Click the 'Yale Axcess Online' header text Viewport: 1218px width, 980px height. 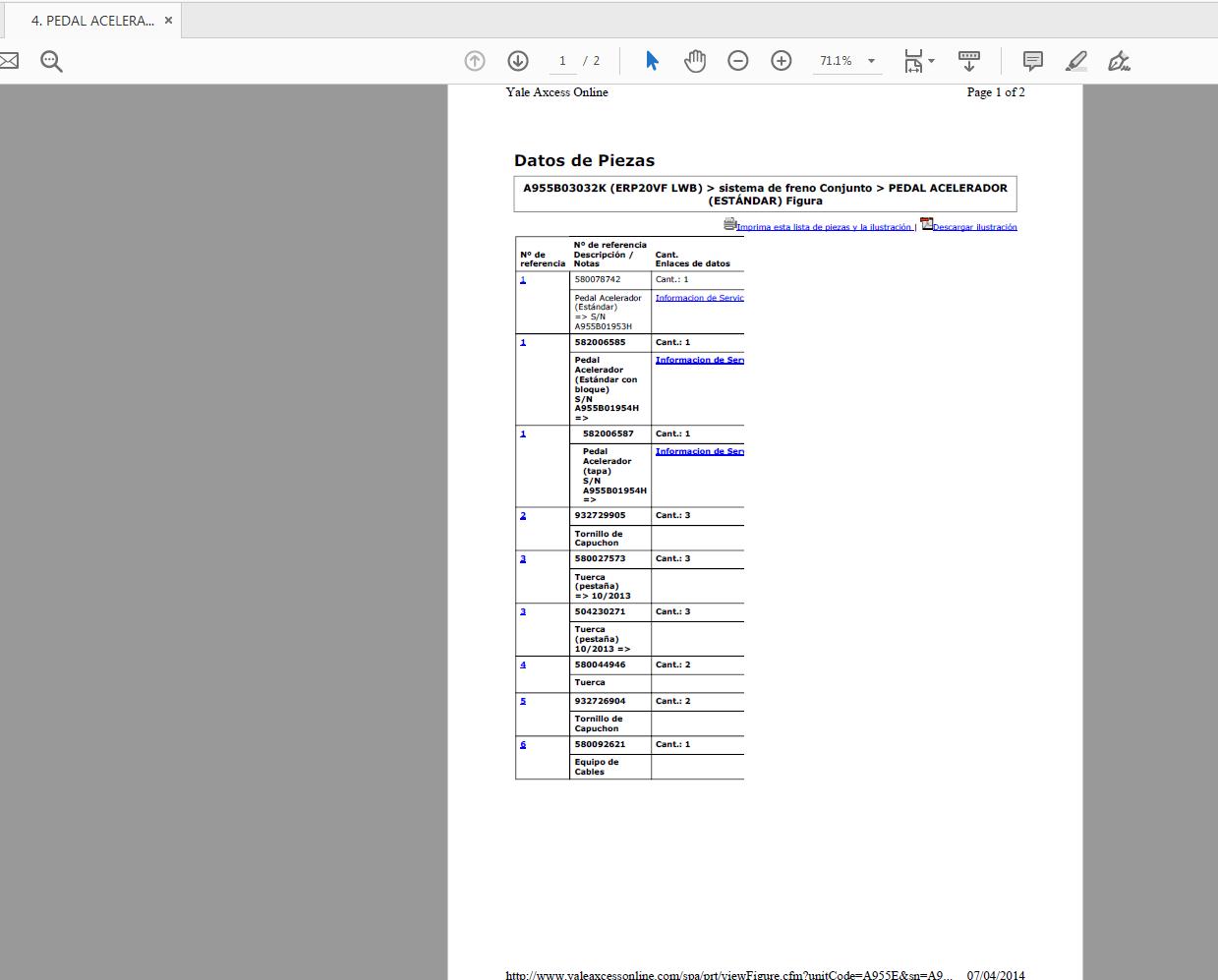coord(556,92)
